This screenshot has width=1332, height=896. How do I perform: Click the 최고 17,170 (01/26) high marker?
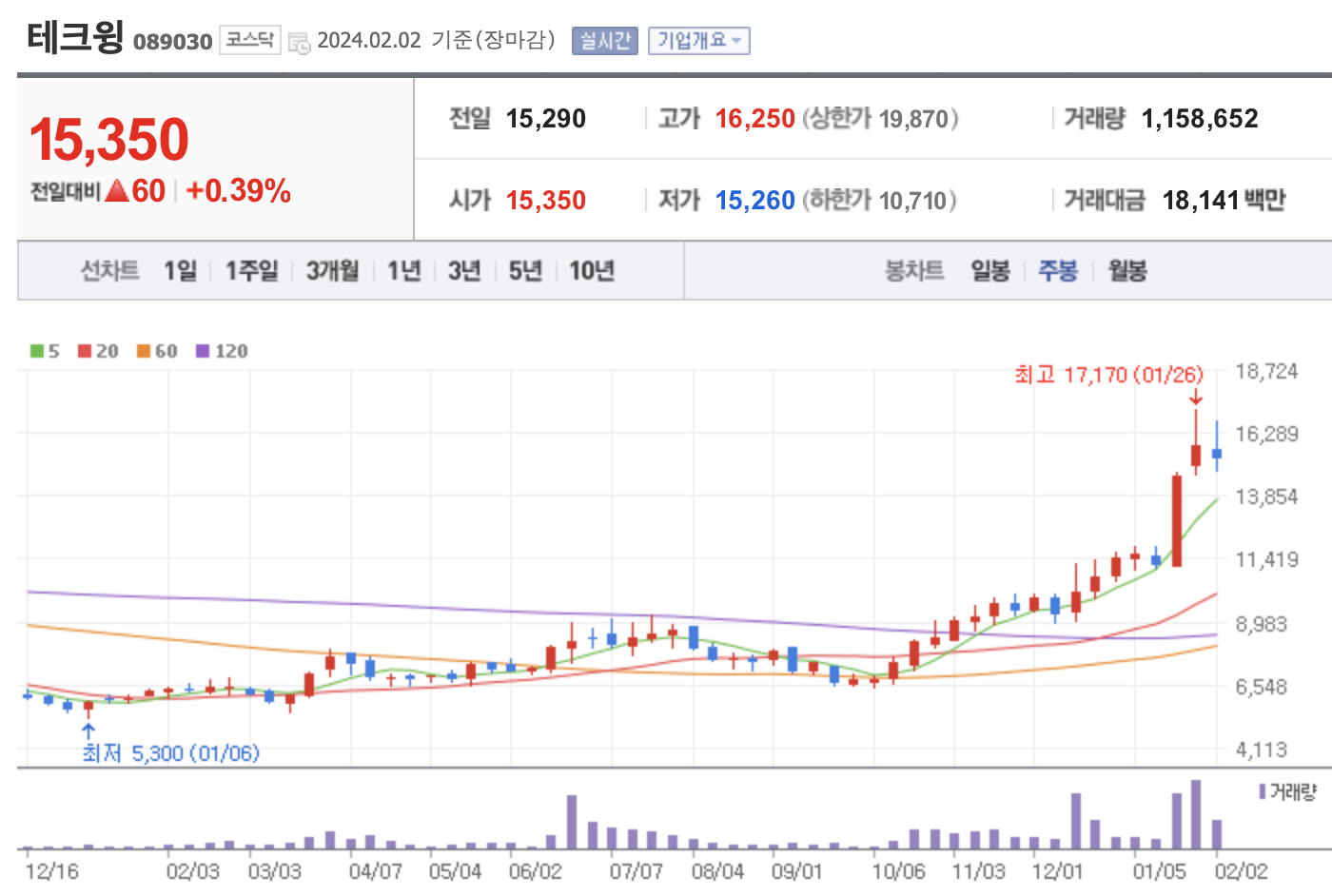(1109, 375)
